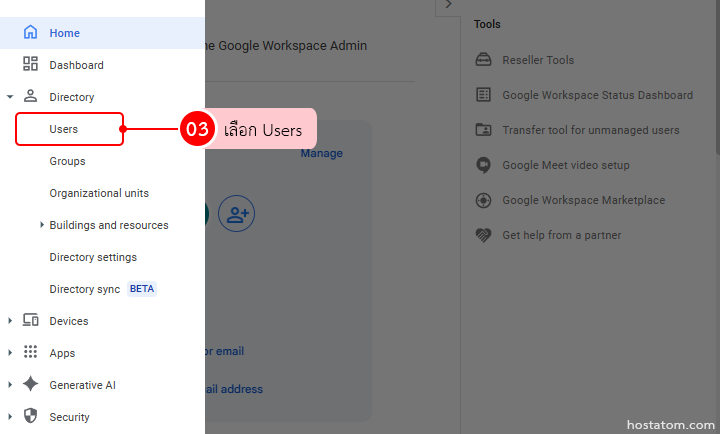Open Transfer tool for unmanaged users
The width and height of the screenshot is (720, 434).
591,130
